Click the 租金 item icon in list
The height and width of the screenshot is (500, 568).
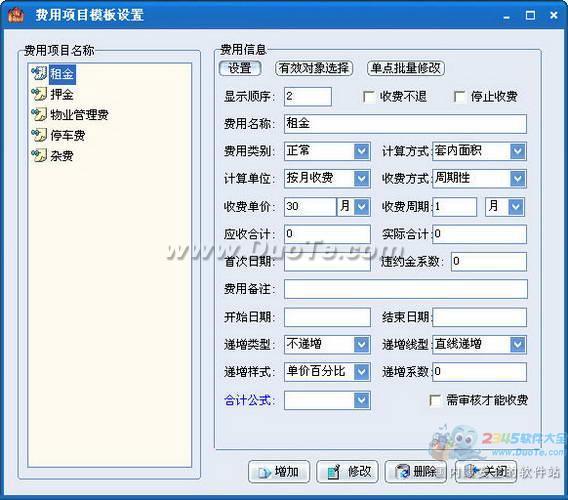[x=39, y=73]
